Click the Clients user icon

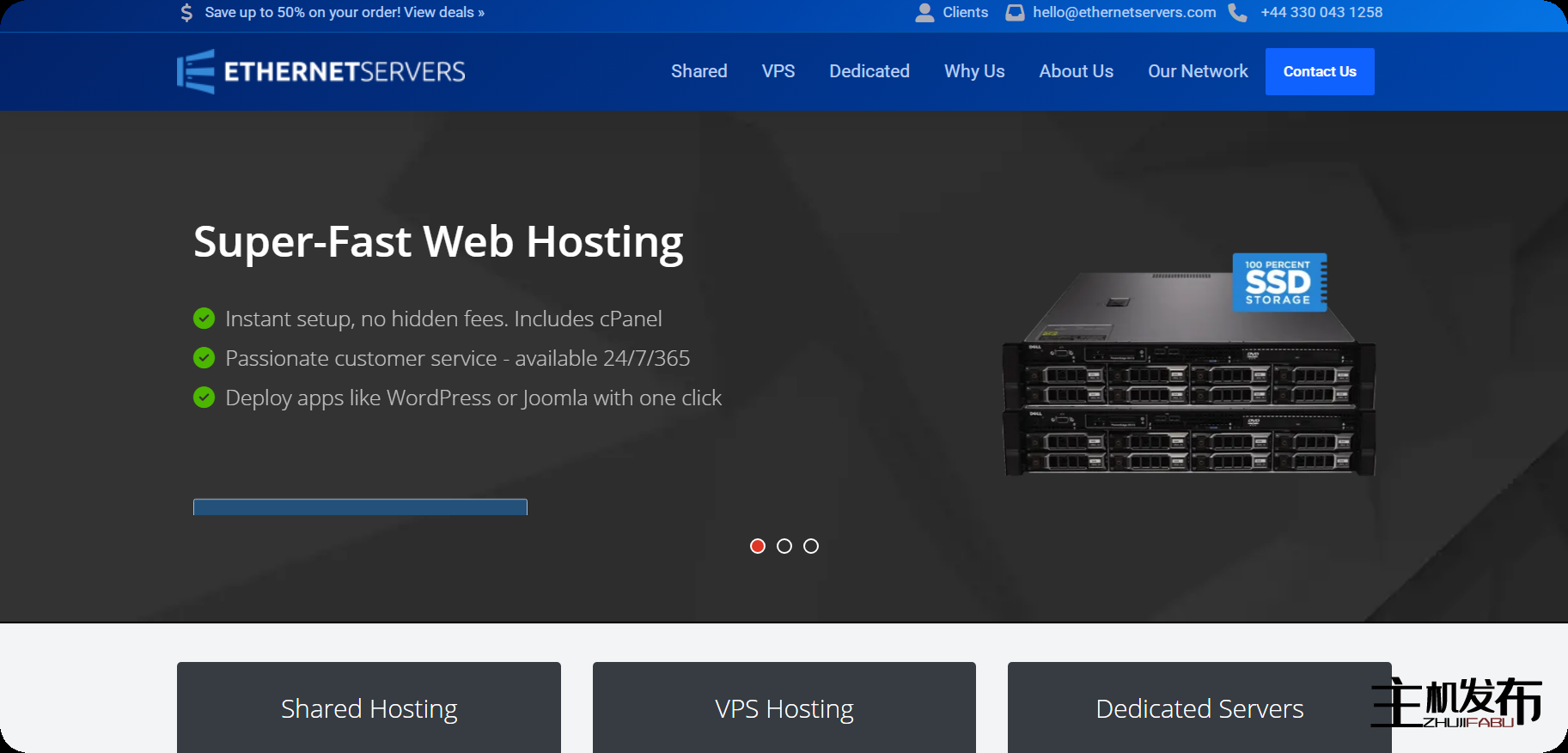(924, 13)
